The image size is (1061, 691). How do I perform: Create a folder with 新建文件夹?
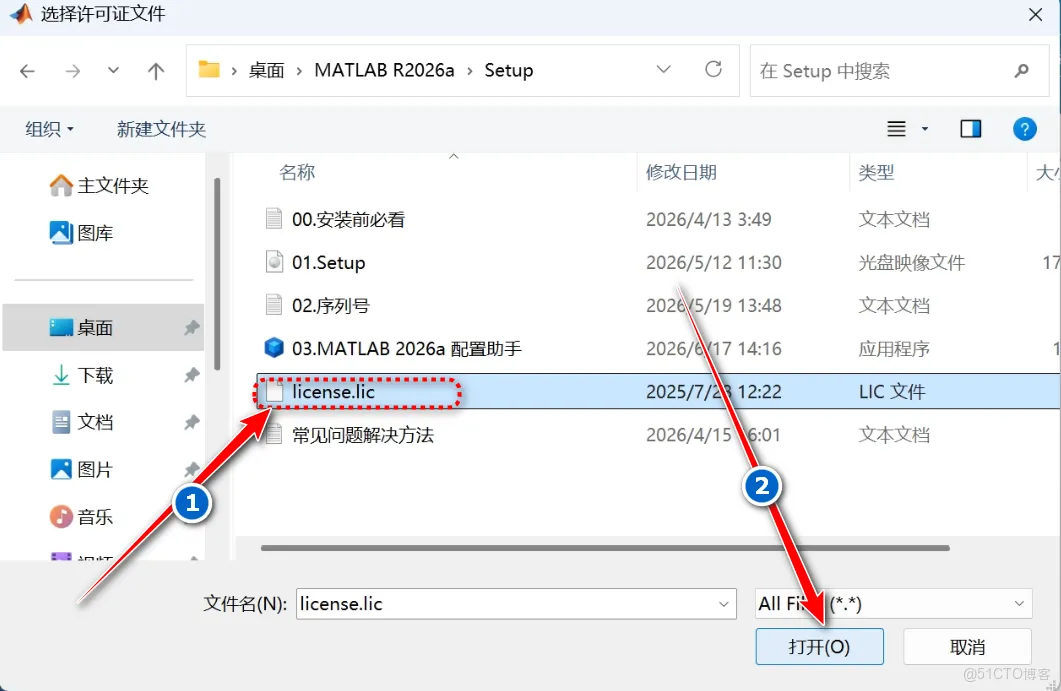click(x=161, y=129)
